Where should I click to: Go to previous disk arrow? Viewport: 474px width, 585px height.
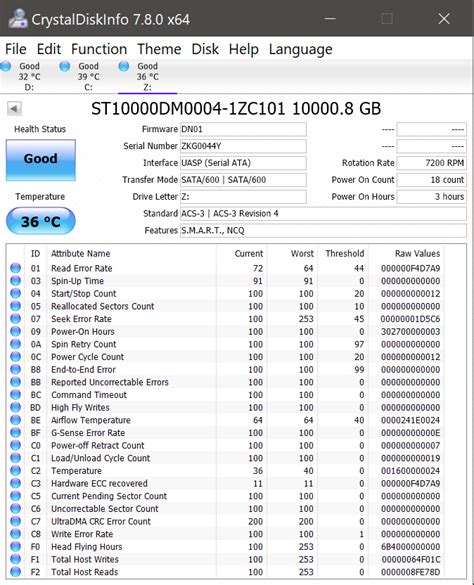click(x=14, y=109)
